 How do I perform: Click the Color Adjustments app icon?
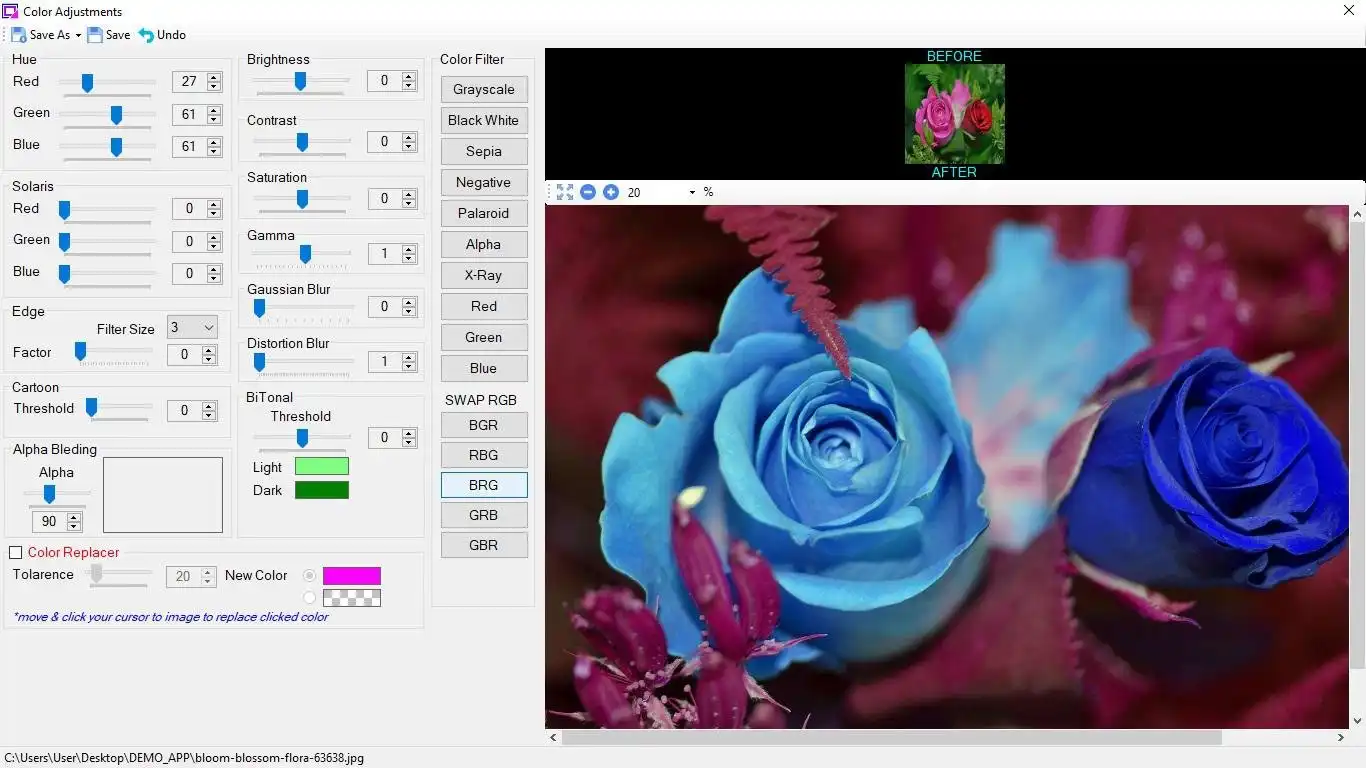pyautogui.click(x=11, y=11)
